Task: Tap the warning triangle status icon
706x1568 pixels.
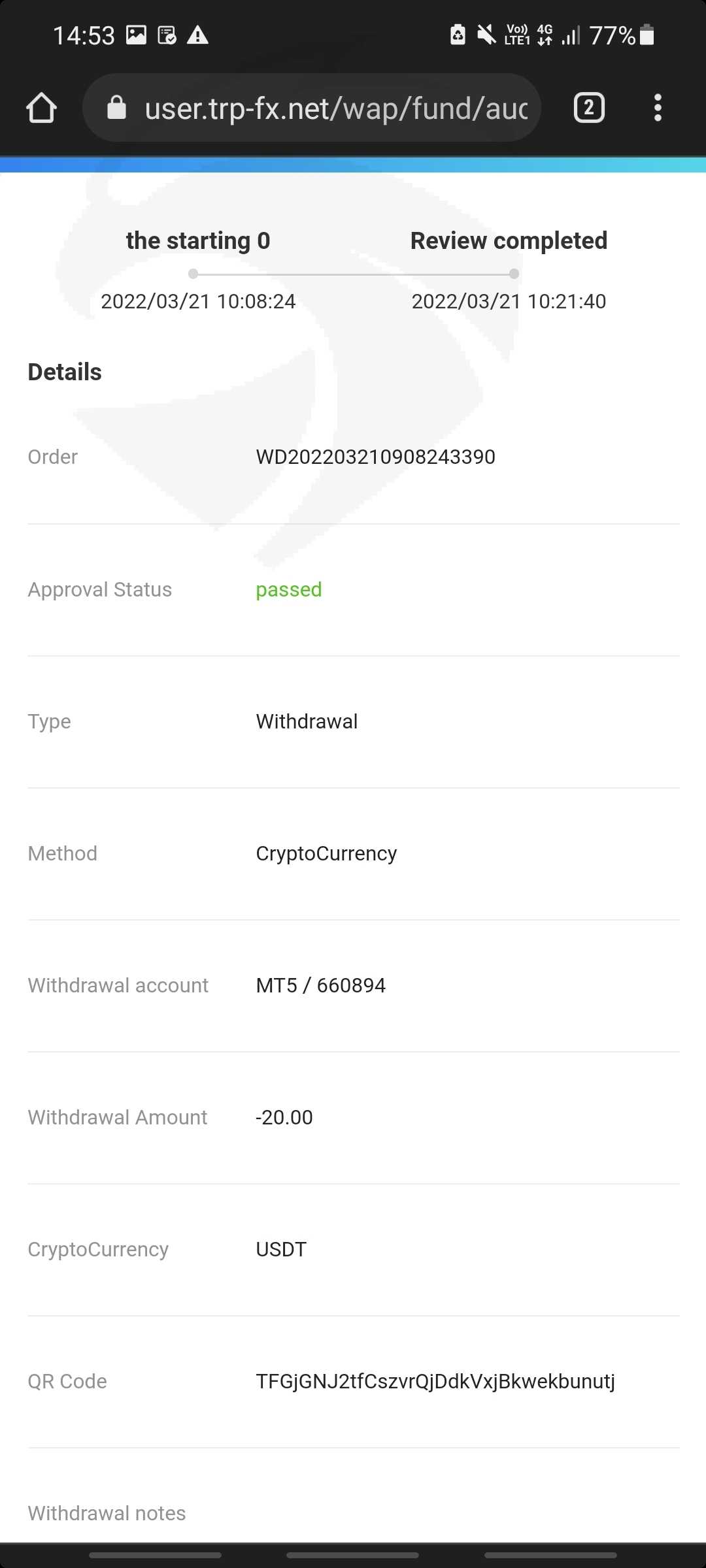Action: (197, 35)
